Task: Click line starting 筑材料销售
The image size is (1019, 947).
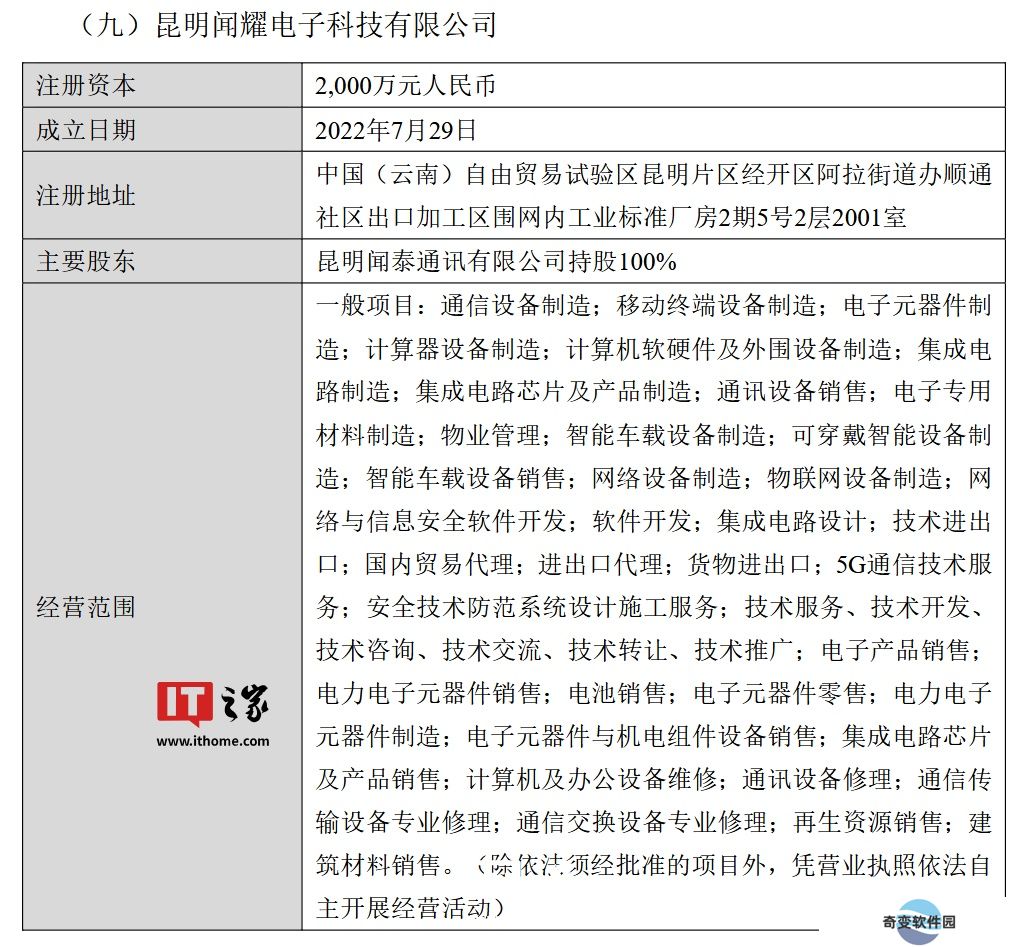Action: point(654,865)
